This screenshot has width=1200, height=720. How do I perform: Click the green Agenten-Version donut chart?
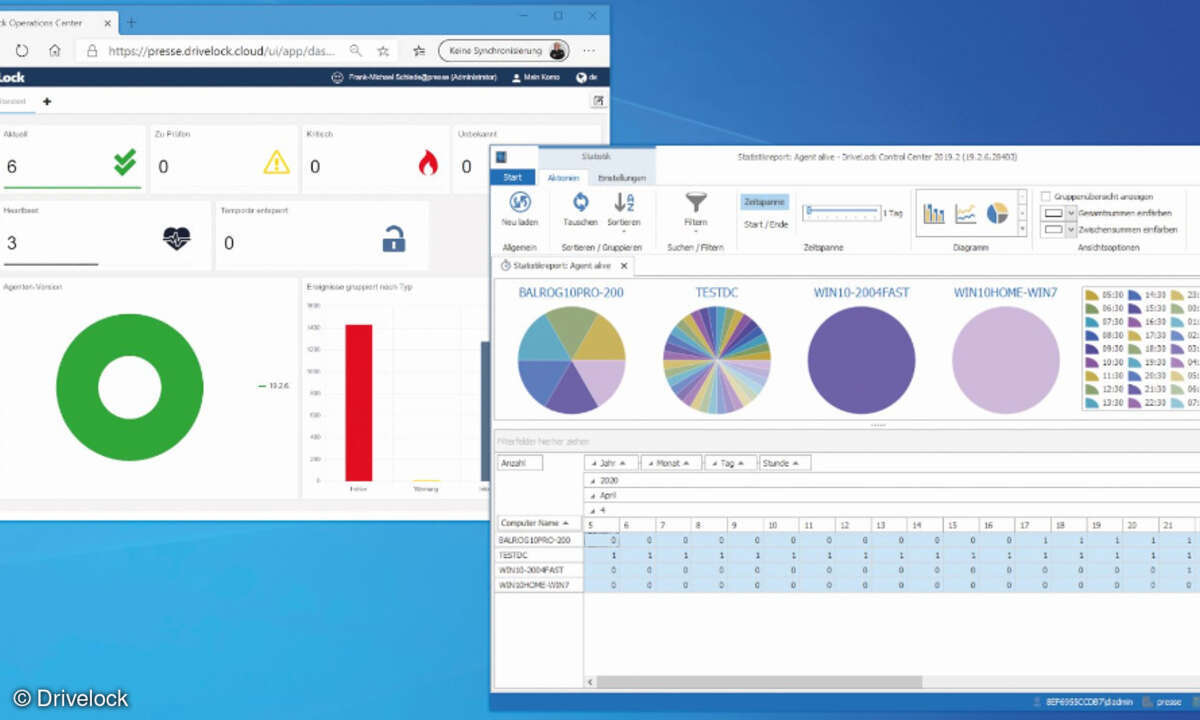(x=129, y=387)
